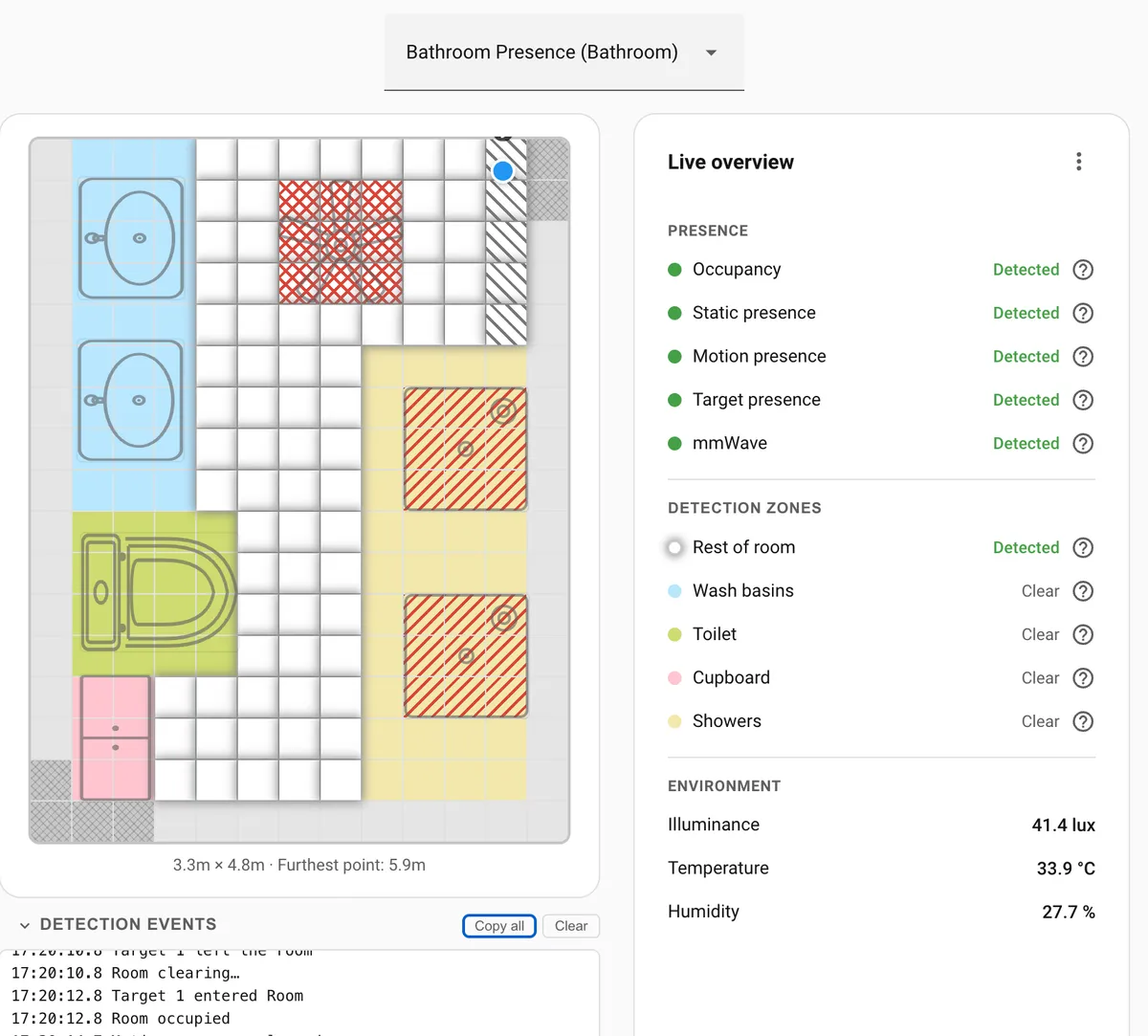Show help for Rest of room zone

pyautogui.click(x=1083, y=548)
